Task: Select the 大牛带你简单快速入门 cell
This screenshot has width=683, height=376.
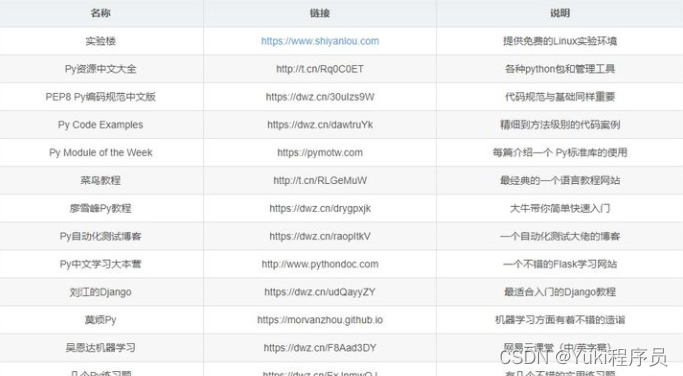Action: (x=560, y=208)
